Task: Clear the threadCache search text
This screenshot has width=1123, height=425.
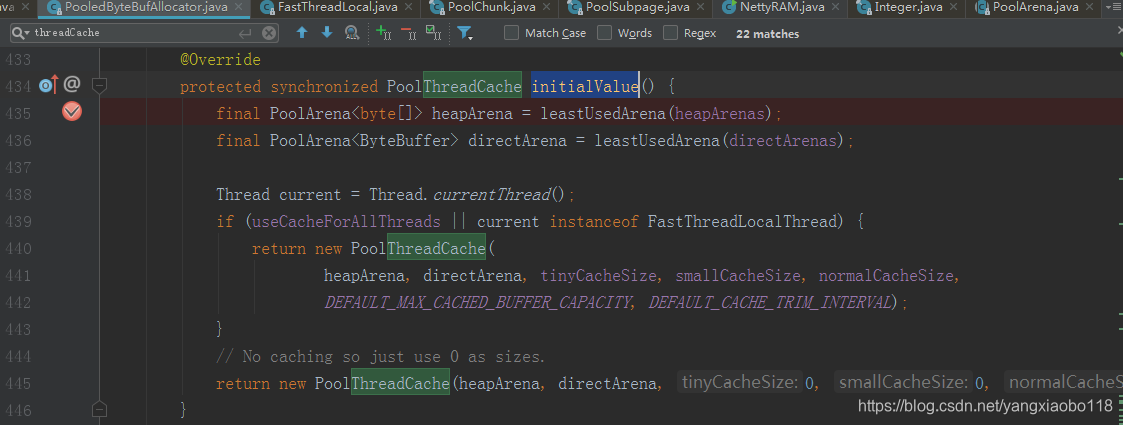Action: pyautogui.click(x=269, y=33)
